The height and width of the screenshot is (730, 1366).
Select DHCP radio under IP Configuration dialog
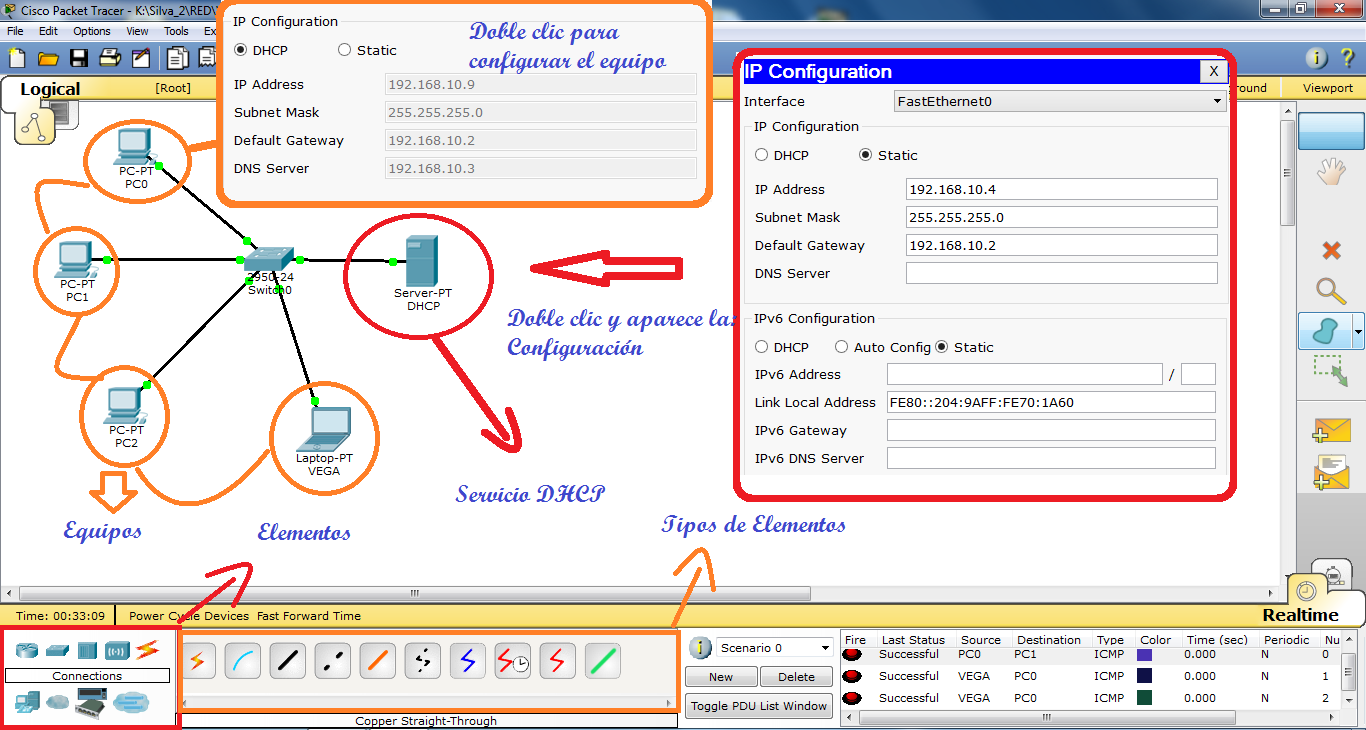click(x=762, y=155)
